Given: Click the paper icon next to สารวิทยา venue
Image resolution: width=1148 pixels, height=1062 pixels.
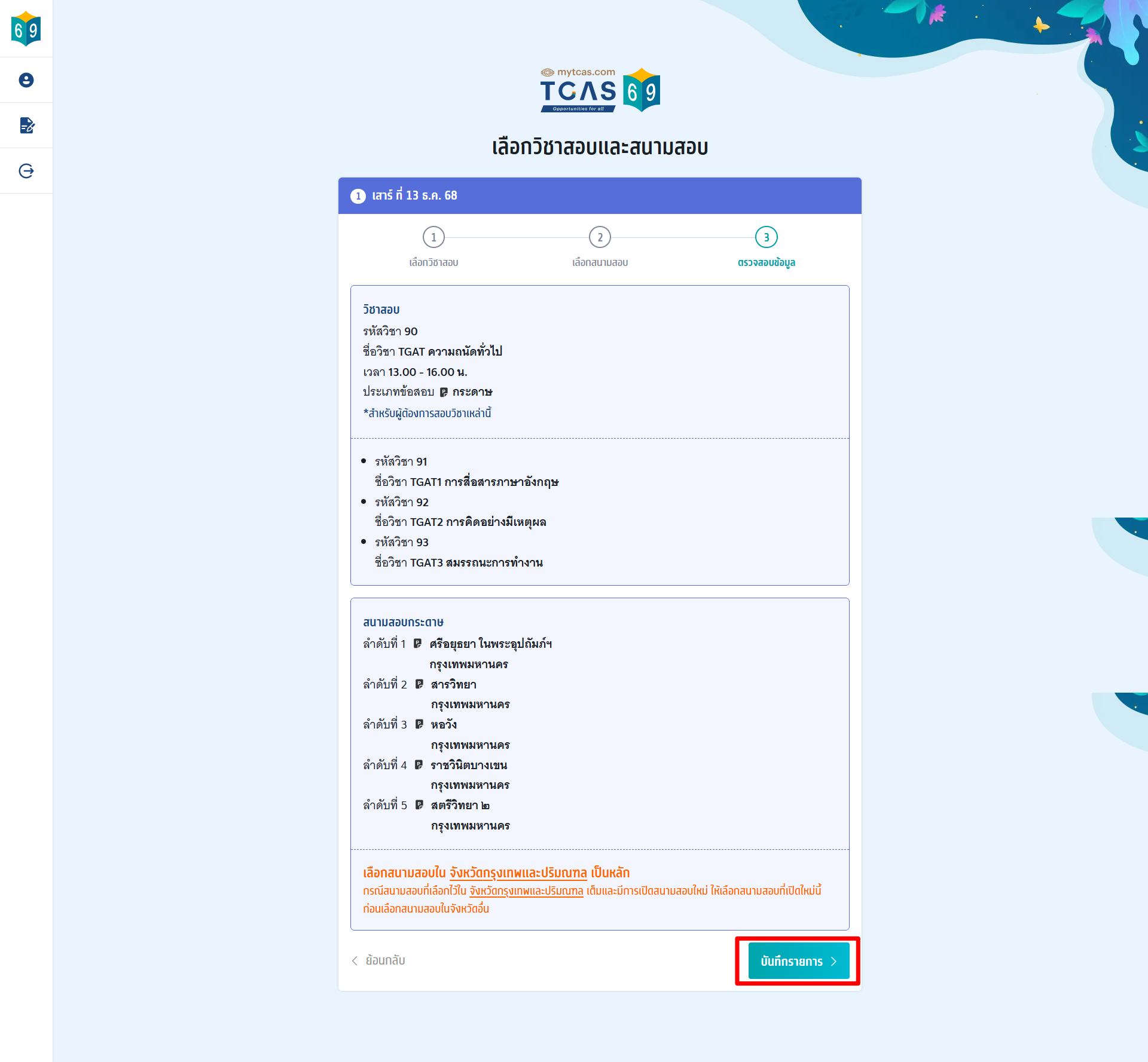Looking at the screenshot, I should pos(419,684).
